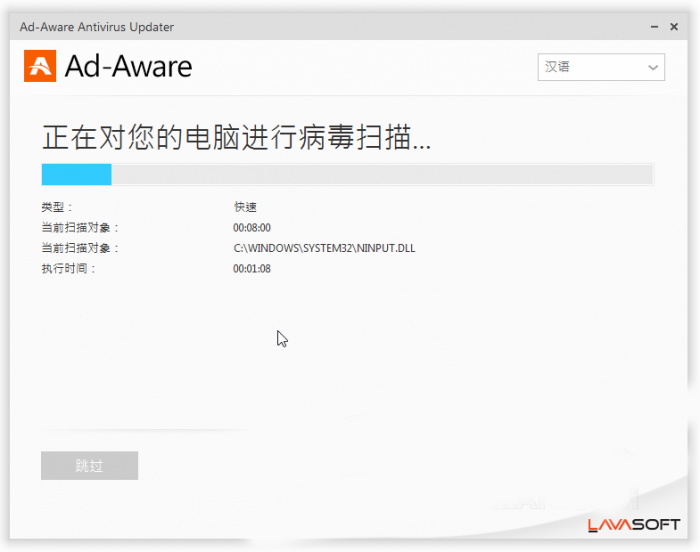Screen dimensions: 700x552
Task: Close the Ad-Aware Antivirus Updater window
Action: [x=674, y=27]
